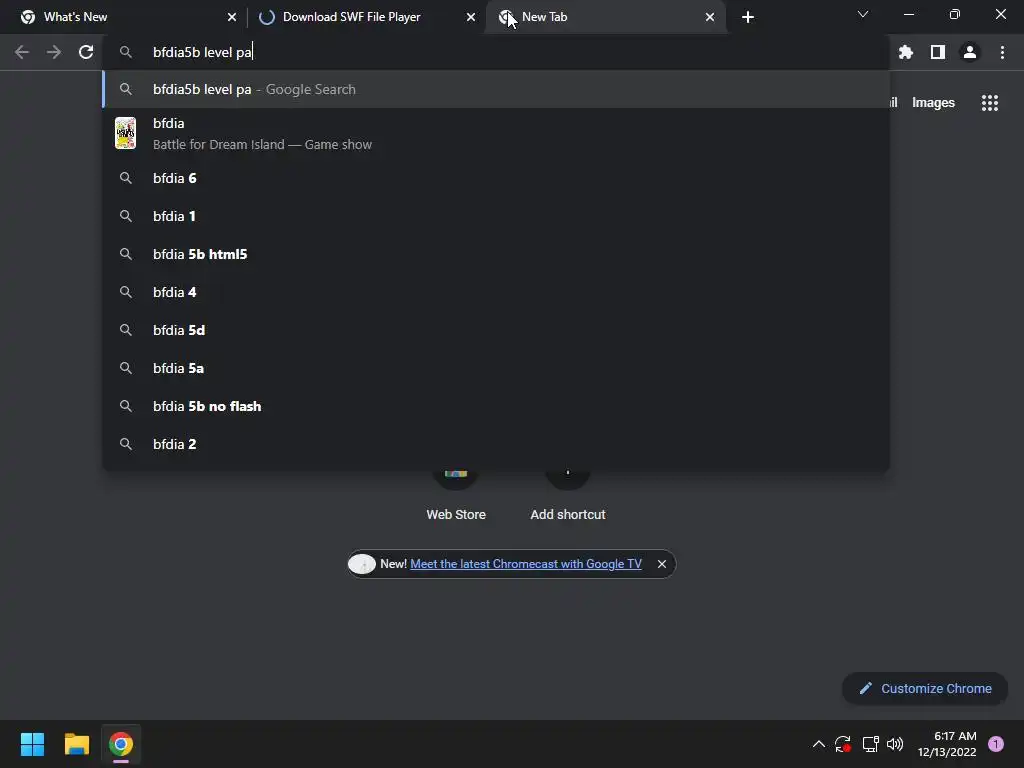Open the network status tray icon
Screen dimensions: 1024x768
tap(870, 744)
